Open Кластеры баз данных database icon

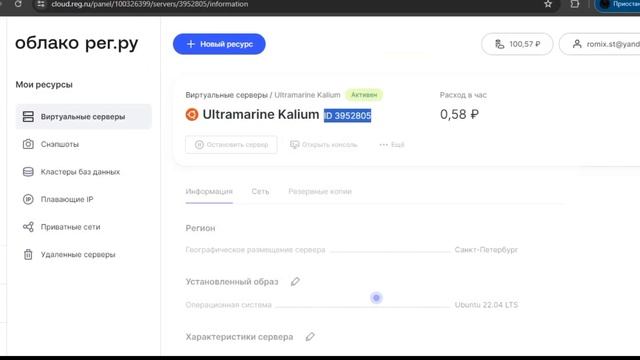(x=28, y=172)
